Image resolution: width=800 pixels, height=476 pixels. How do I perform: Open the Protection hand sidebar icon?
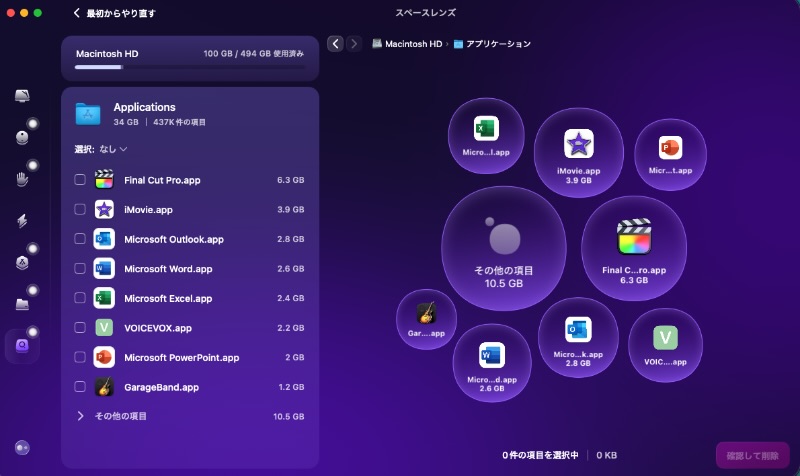coord(22,179)
